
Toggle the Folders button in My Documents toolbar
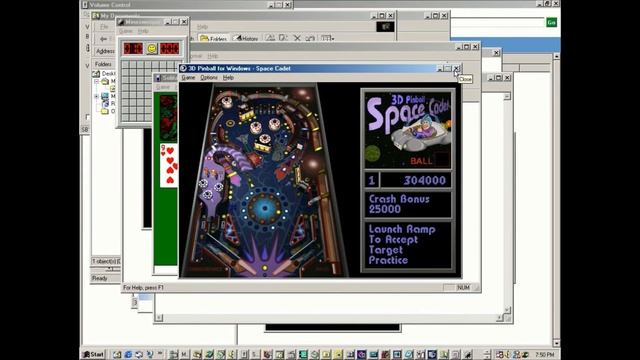click(x=213, y=38)
